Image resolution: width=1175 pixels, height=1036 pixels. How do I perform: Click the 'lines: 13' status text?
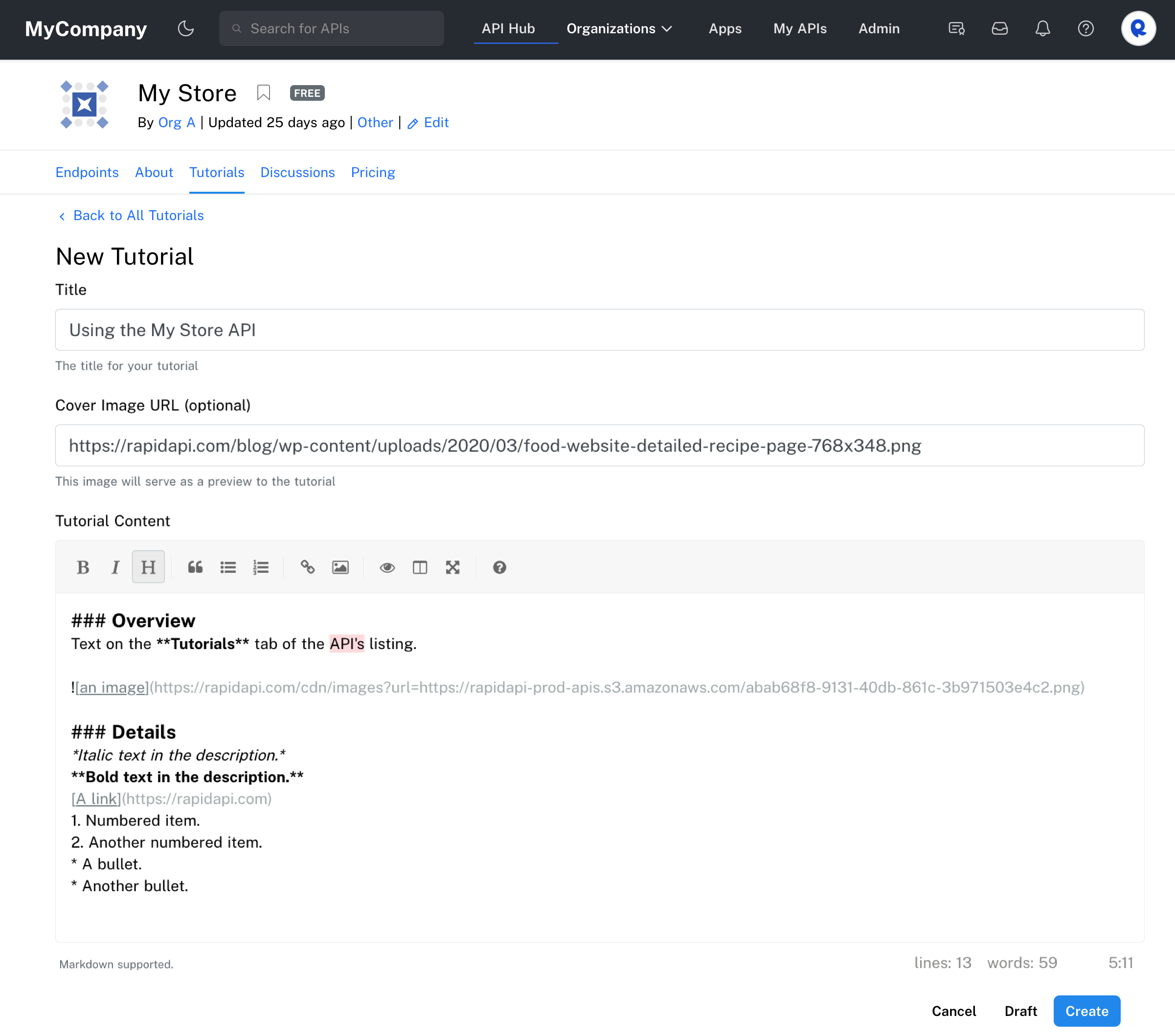pos(943,963)
